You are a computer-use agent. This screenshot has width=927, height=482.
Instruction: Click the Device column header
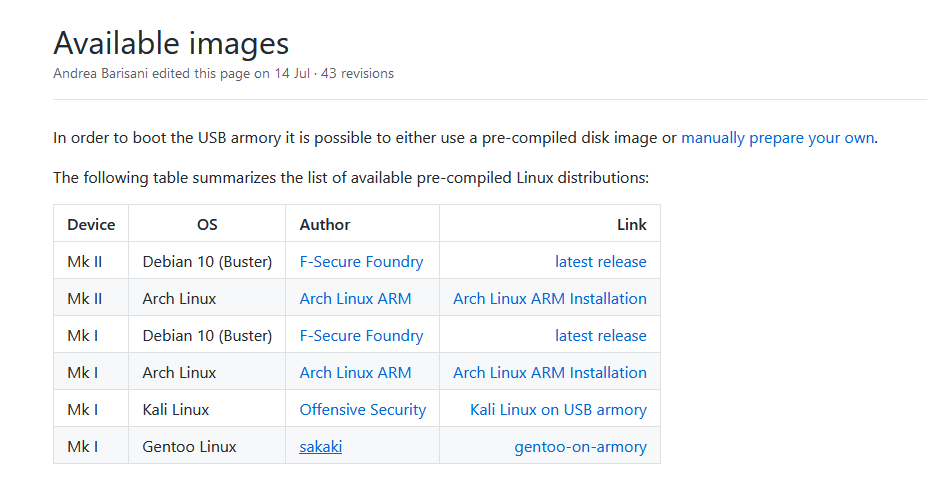point(91,225)
